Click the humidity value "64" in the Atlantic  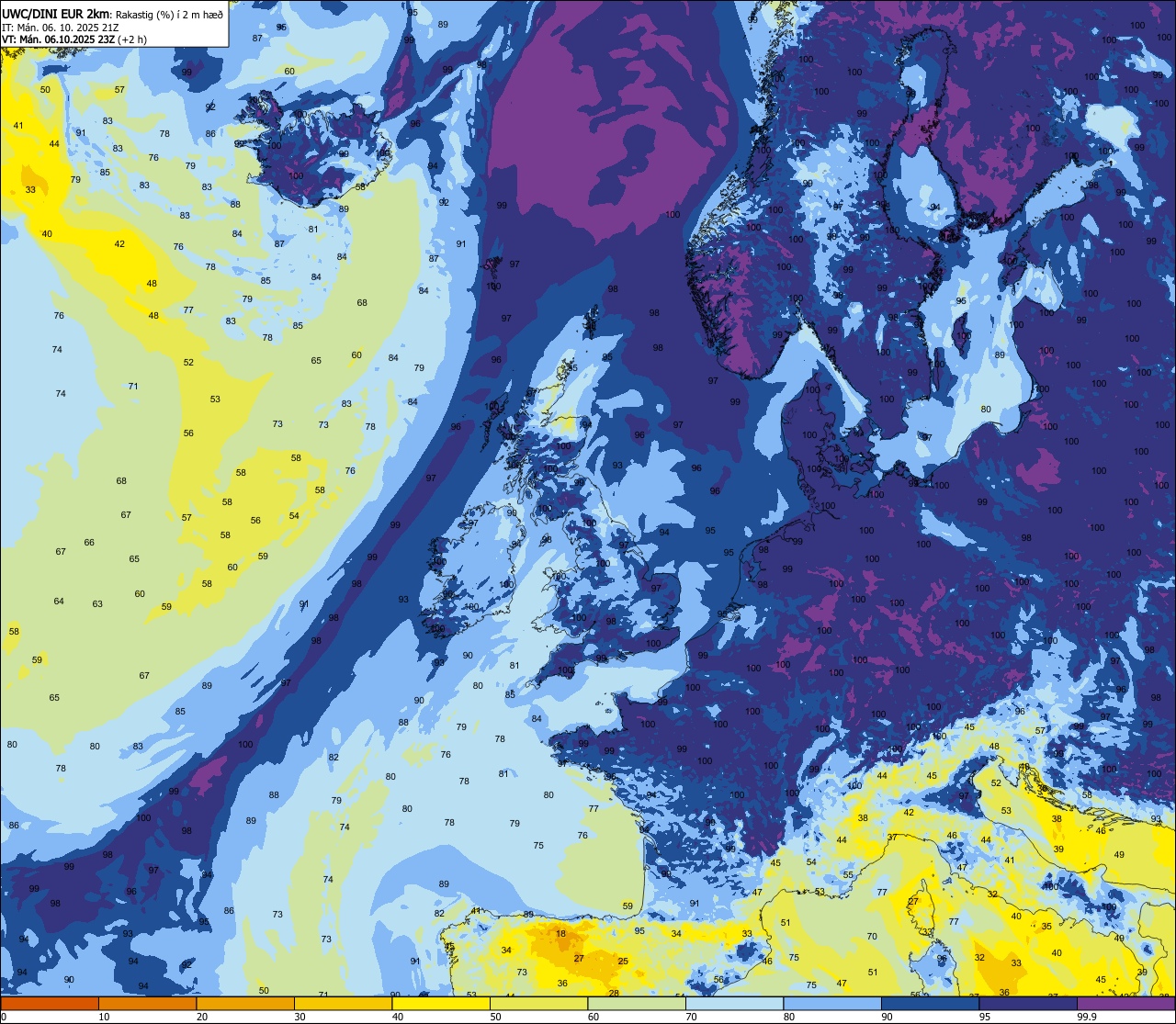[x=59, y=602]
